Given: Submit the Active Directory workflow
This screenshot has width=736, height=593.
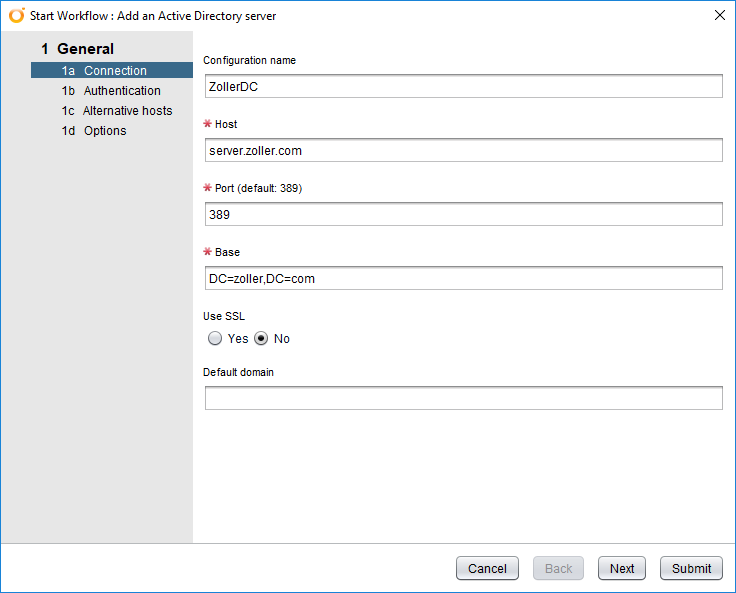Looking at the screenshot, I should coord(691,568).
